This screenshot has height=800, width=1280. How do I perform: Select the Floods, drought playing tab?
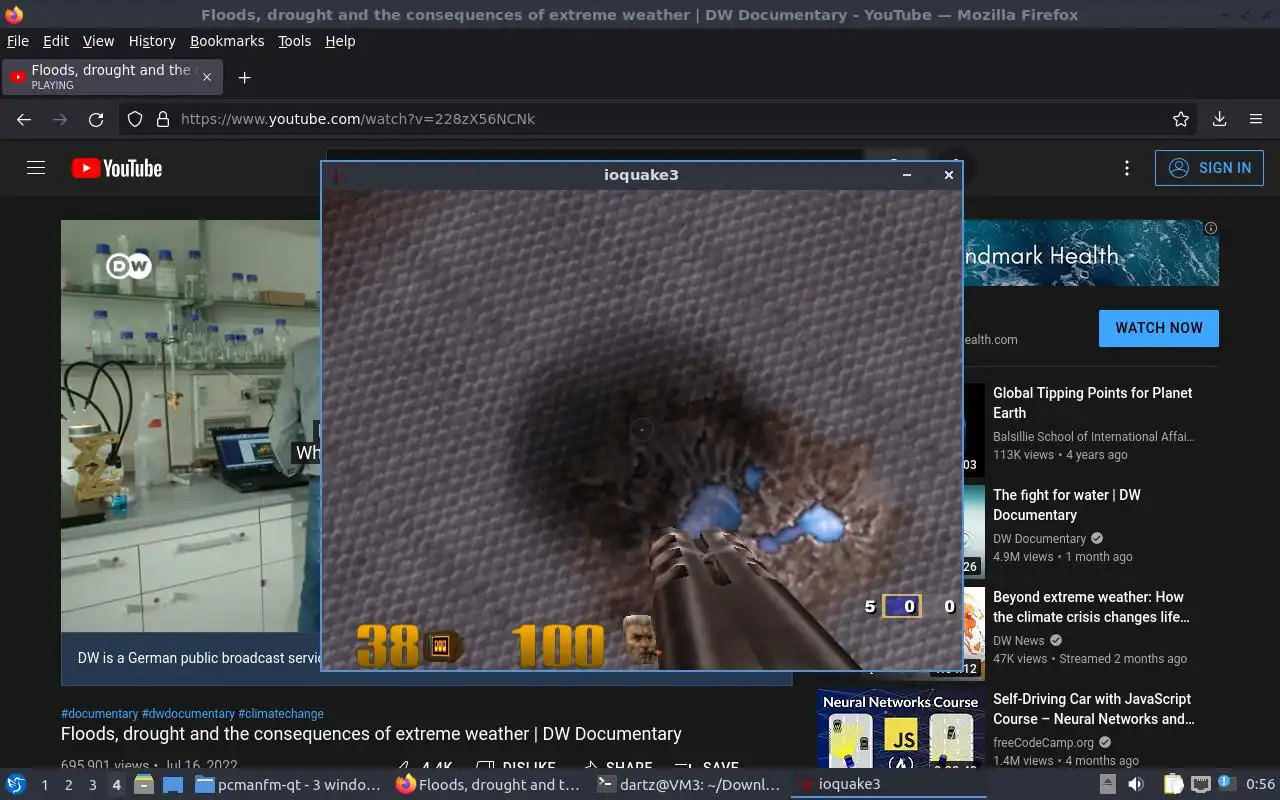point(112,77)
